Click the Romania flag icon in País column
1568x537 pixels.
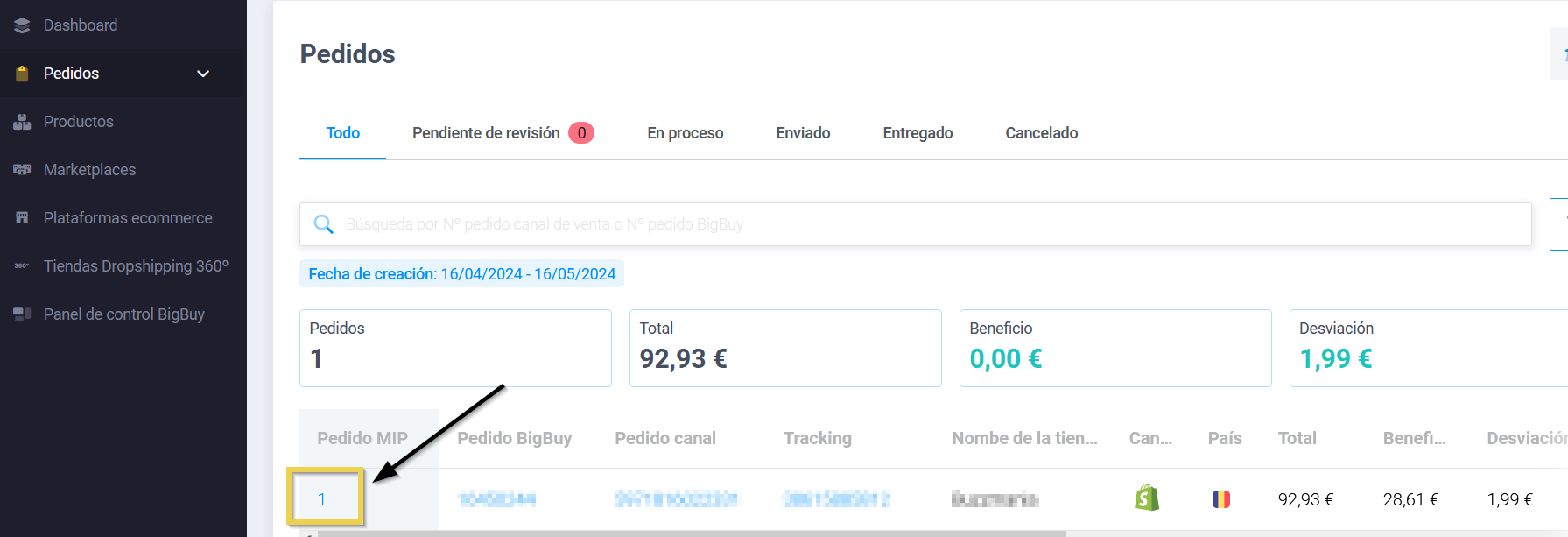(1220, 499)
